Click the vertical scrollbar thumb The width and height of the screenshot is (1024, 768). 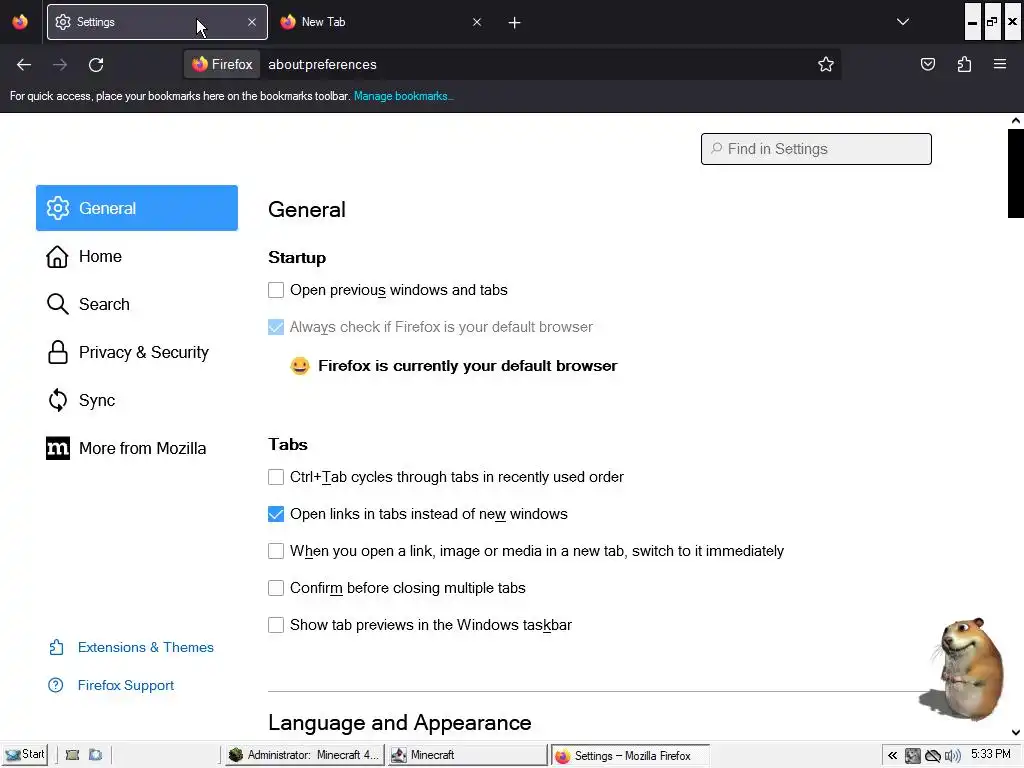click(x=1016, y=173)
